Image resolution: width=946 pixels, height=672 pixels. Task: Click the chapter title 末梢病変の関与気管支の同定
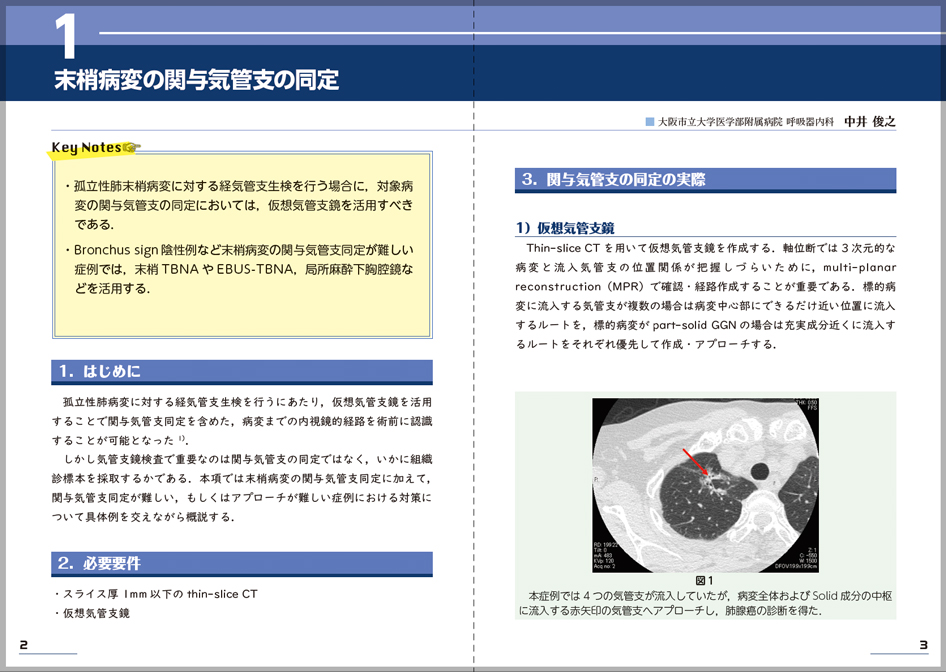pos(197,80)
